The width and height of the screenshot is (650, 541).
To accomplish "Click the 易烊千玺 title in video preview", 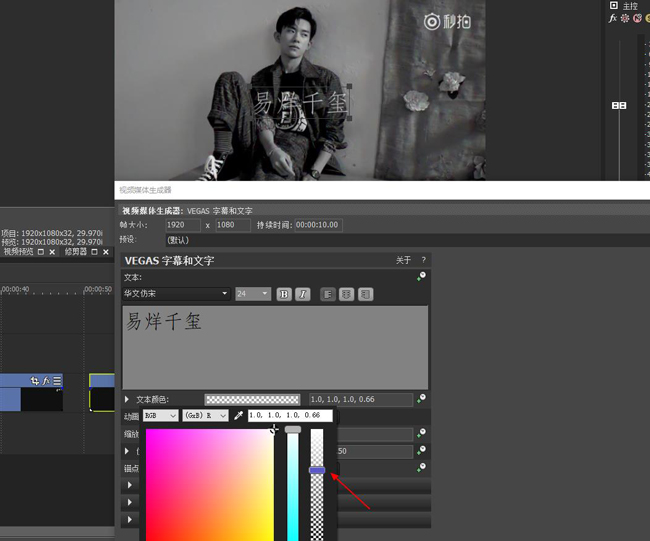I will click(300, 103).
